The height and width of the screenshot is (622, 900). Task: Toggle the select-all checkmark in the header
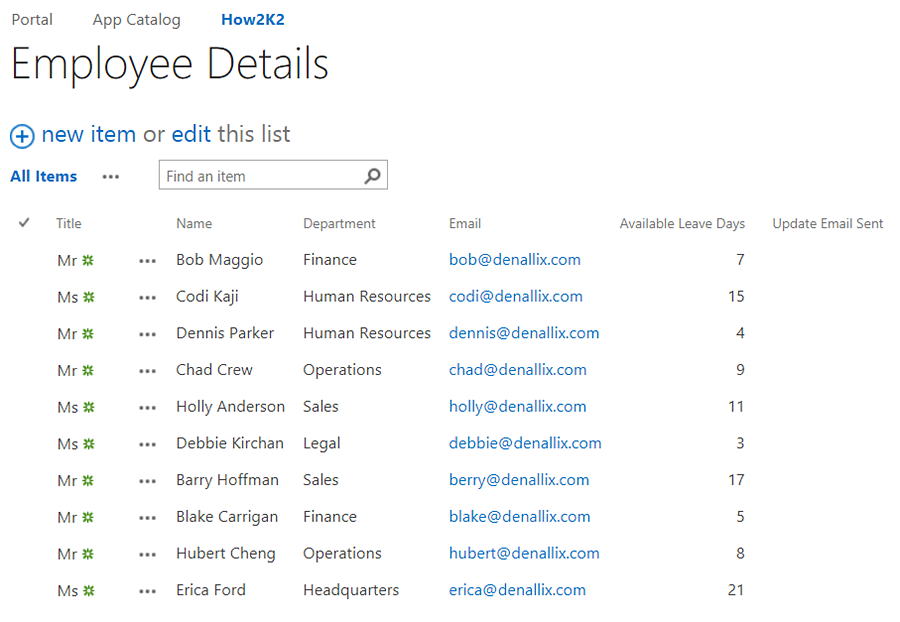click(x=24, y=223)
